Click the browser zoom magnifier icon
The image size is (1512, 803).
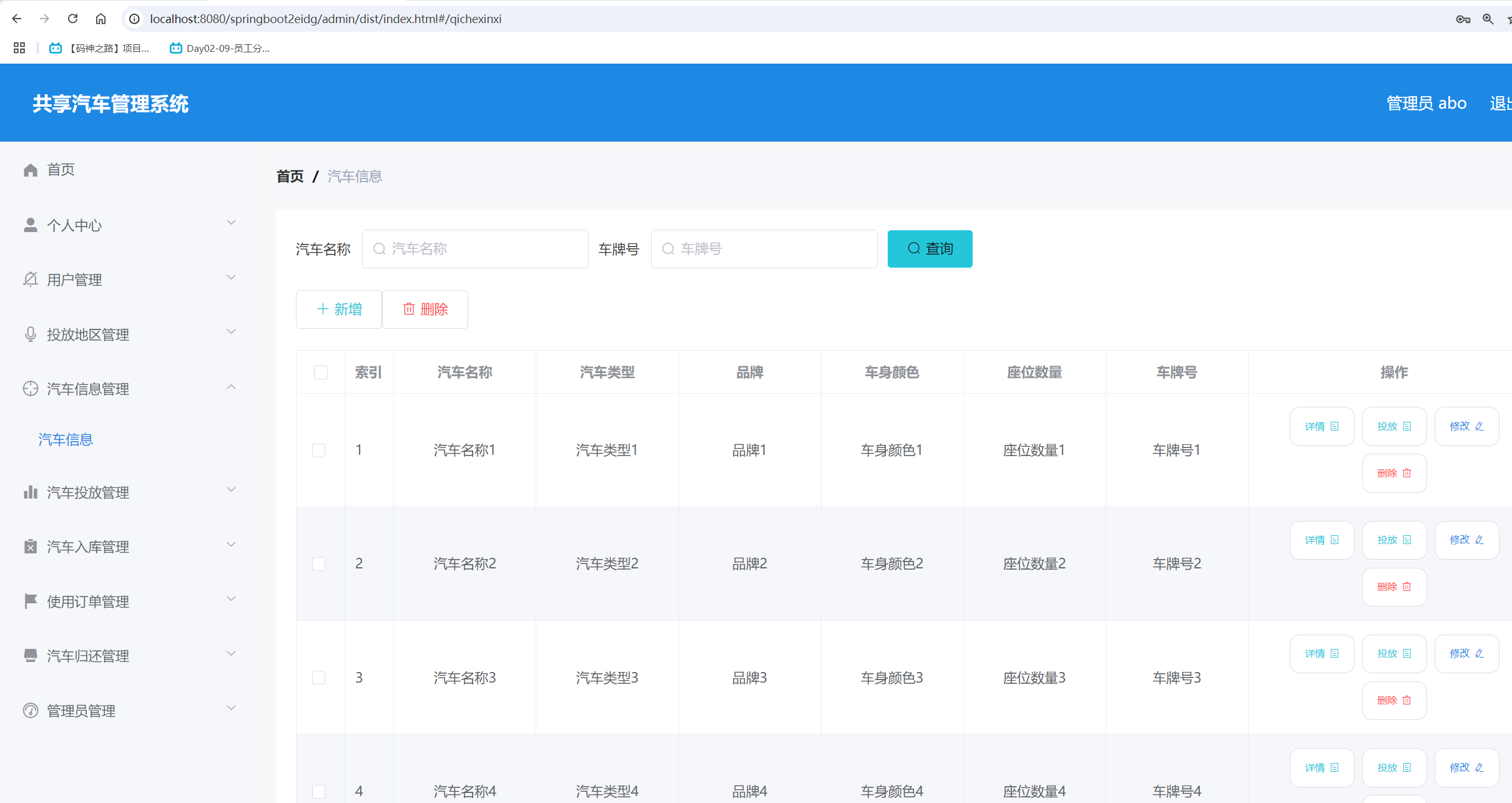click(1488, 19)
